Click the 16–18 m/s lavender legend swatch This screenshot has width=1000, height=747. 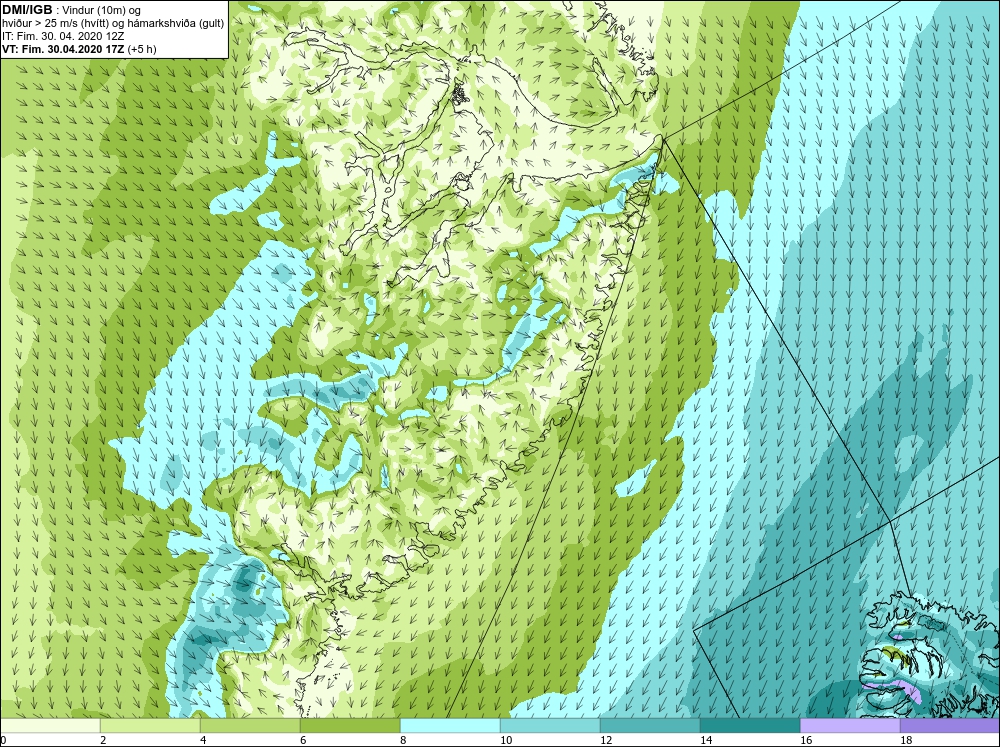pyautogui.click(x=850, y=726)
